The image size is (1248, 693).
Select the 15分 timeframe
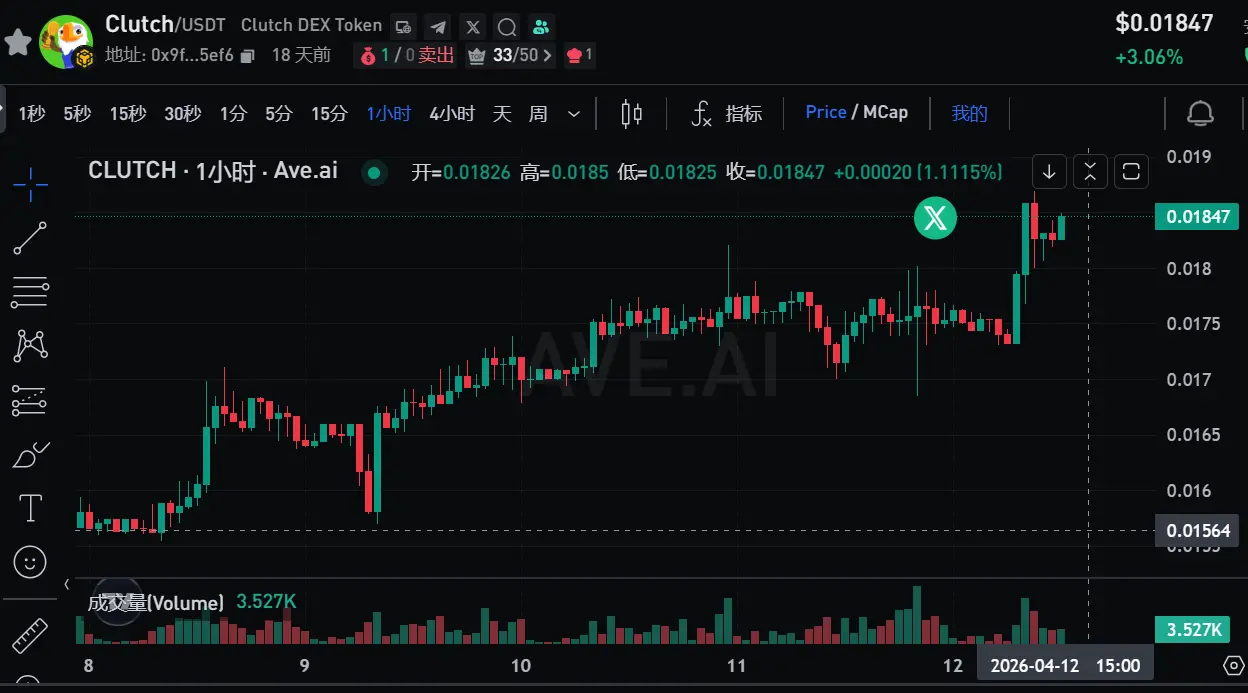[x=329, y=114]
